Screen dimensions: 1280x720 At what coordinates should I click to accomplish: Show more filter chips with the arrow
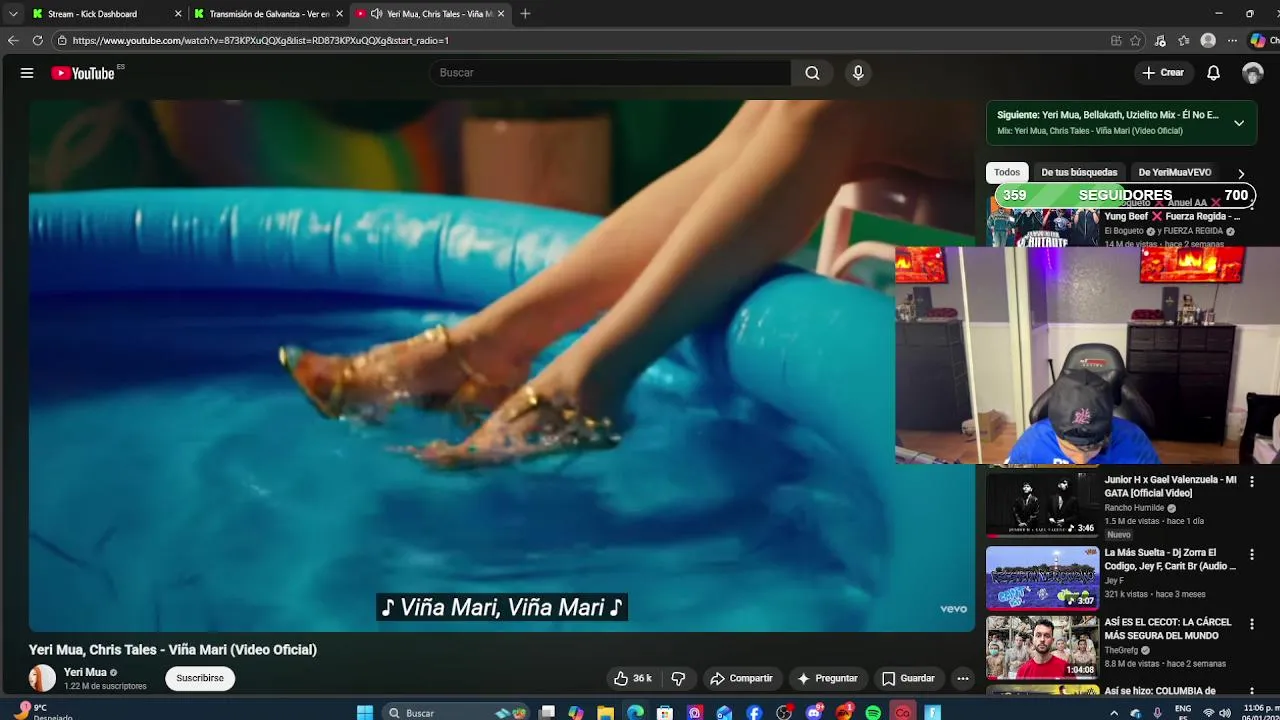point(1241,173)
